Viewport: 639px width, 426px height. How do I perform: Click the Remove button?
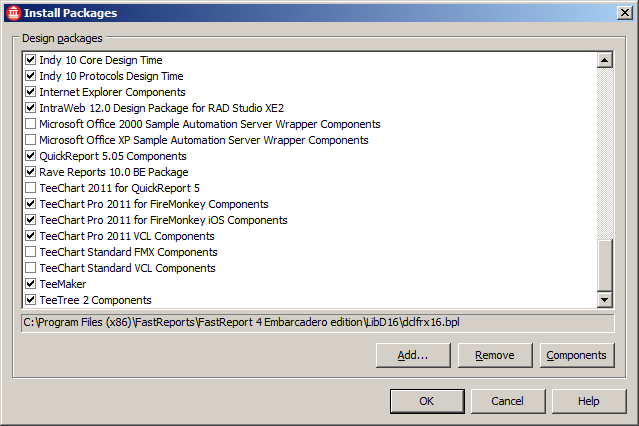pyautogui.click(x=495, y=355)
